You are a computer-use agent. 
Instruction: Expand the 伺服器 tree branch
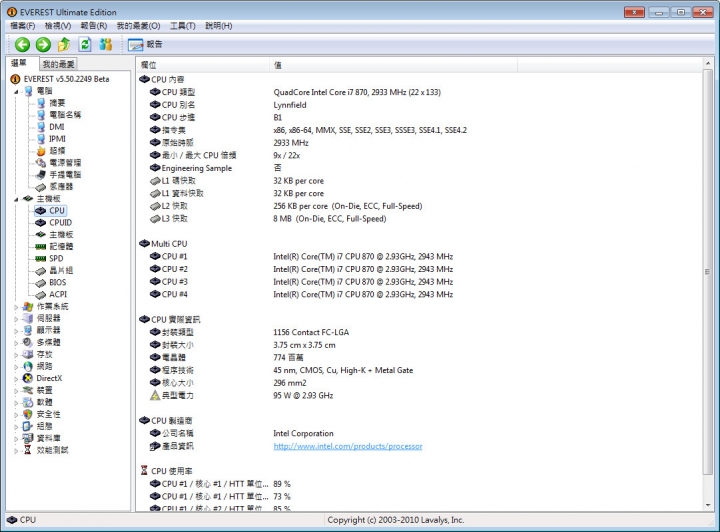click(x=16, y=319)
